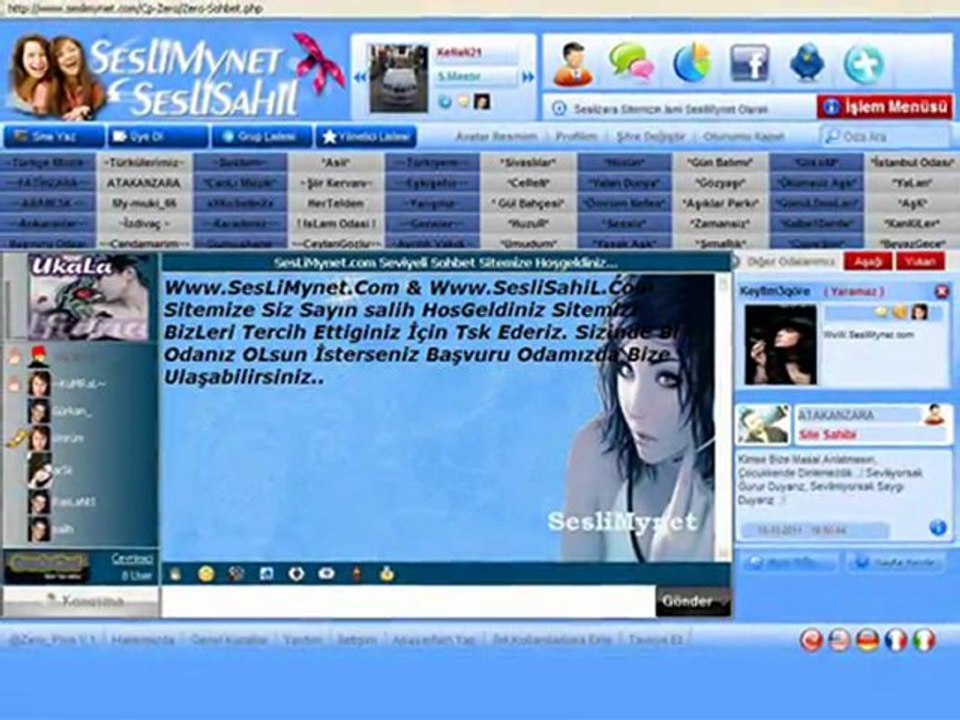960x720 pixels.
Task: Enter the *Aşıklar Parkı* room
Action: point(720,203)
